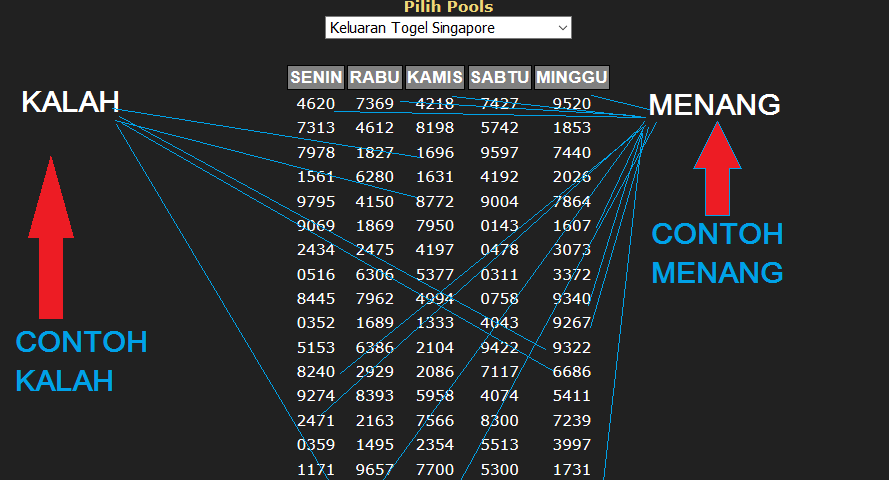Click number 7864

point(572,202)
